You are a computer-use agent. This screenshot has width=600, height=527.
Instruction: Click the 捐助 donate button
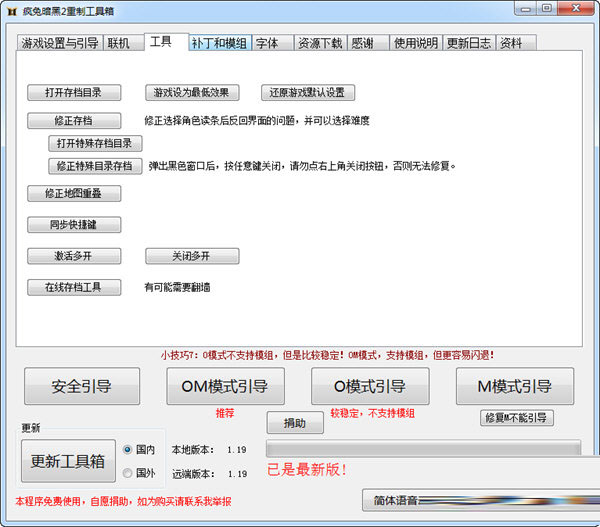tap(295, 423)
